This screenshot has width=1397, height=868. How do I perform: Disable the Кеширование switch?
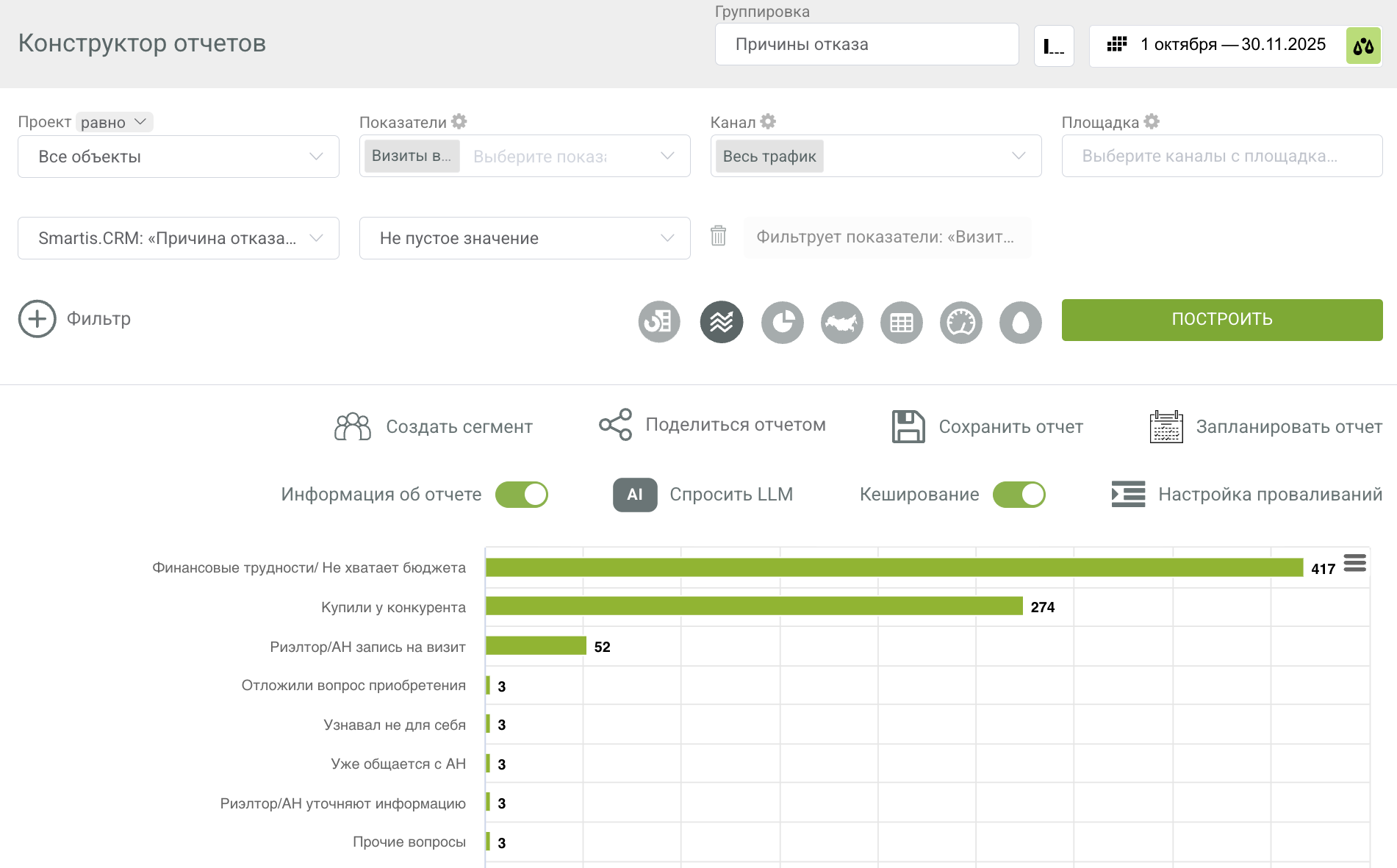pos(1019,495)
